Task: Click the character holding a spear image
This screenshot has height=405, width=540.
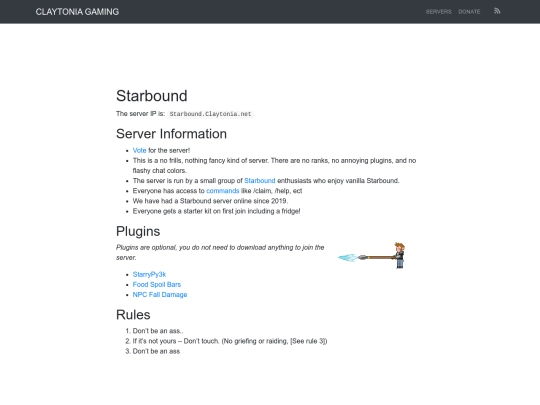Action: [x=371, y=256]
